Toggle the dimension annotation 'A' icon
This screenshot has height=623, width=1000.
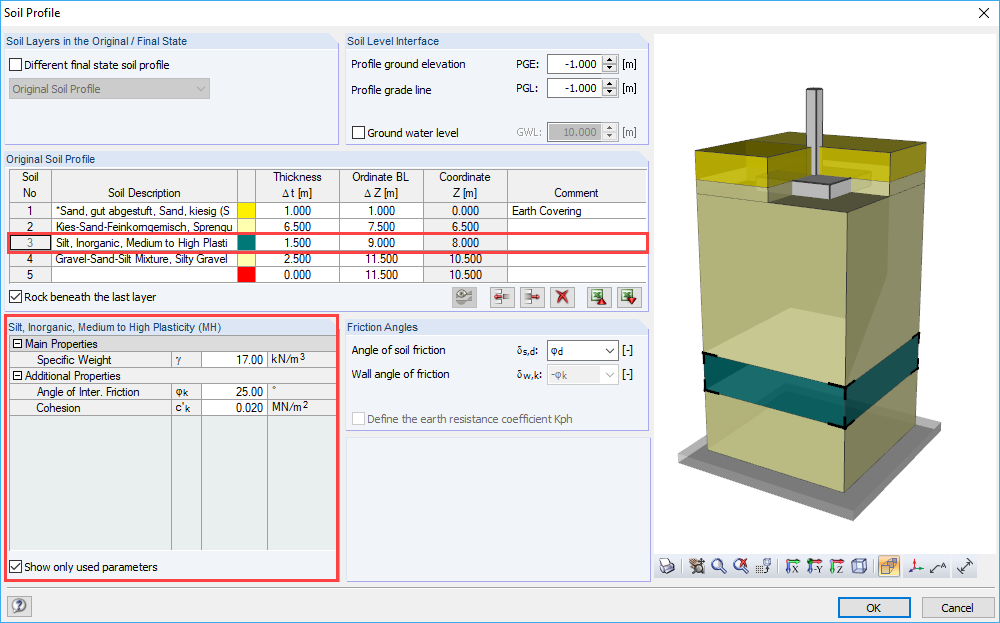coord(938,566)
